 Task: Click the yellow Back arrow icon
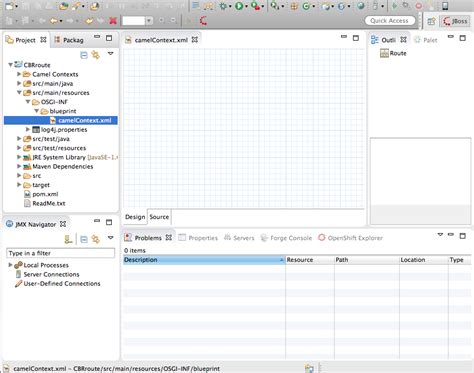[54, 21]
